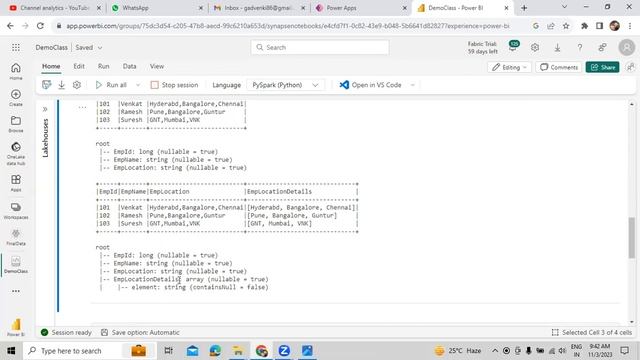640x360 pixels.
Task: Open the View ribbon tab
Action: [x=157, y=66]
